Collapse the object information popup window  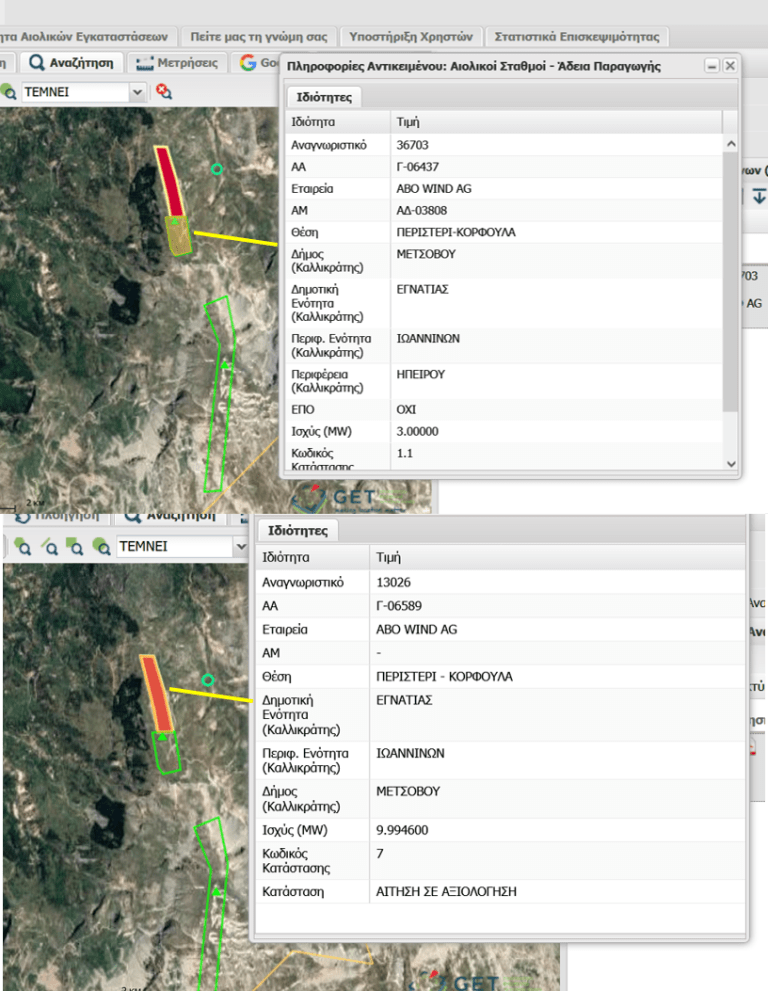click(711, 66)
